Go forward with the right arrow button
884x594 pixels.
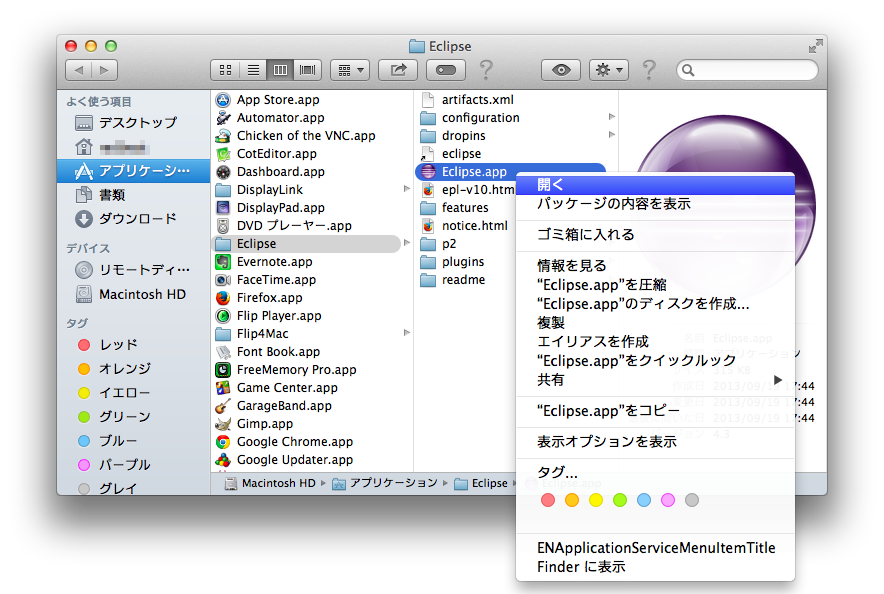coord(104,70)
